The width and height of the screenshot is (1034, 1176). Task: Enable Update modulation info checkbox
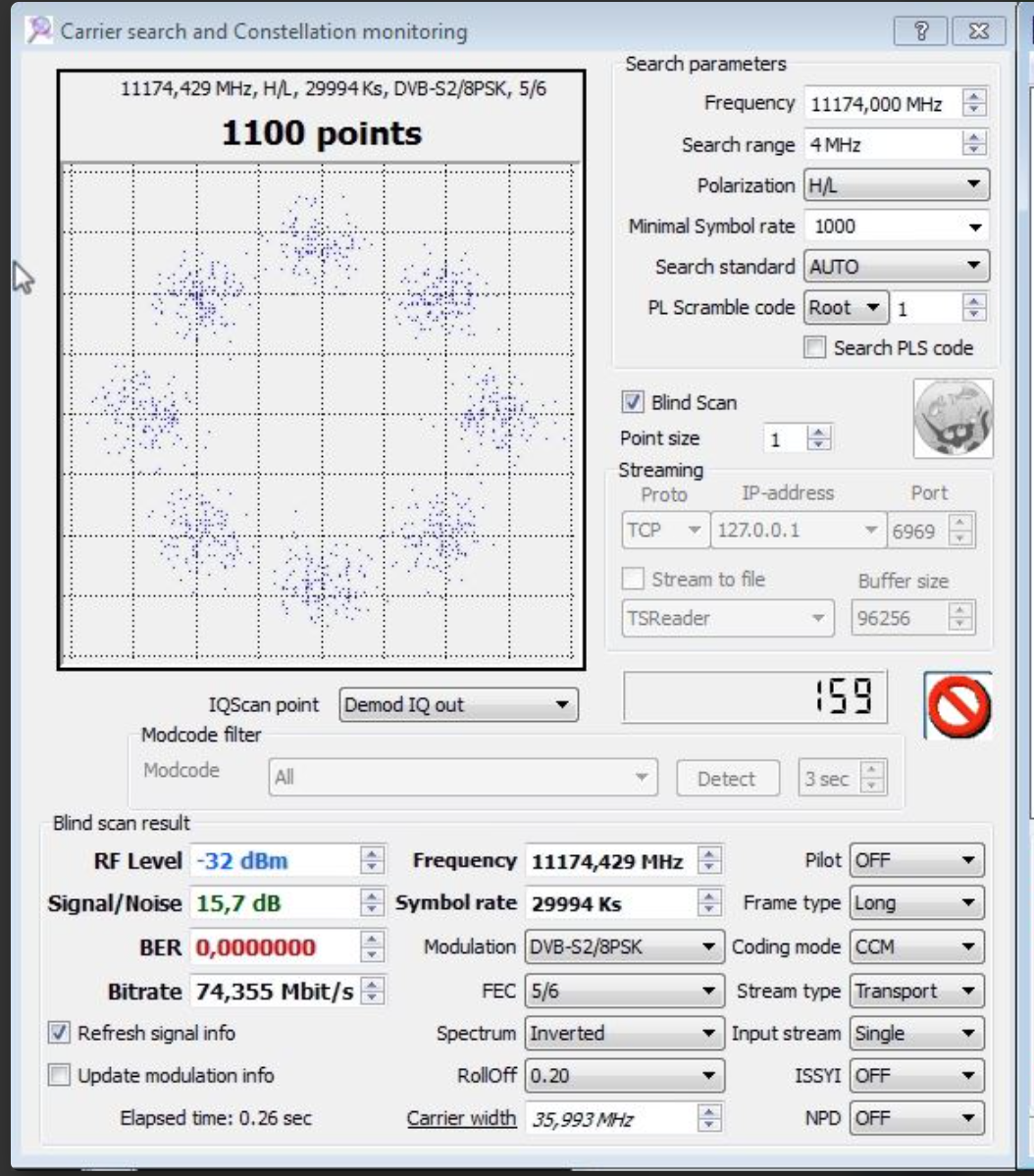(x=59, y=1075)
